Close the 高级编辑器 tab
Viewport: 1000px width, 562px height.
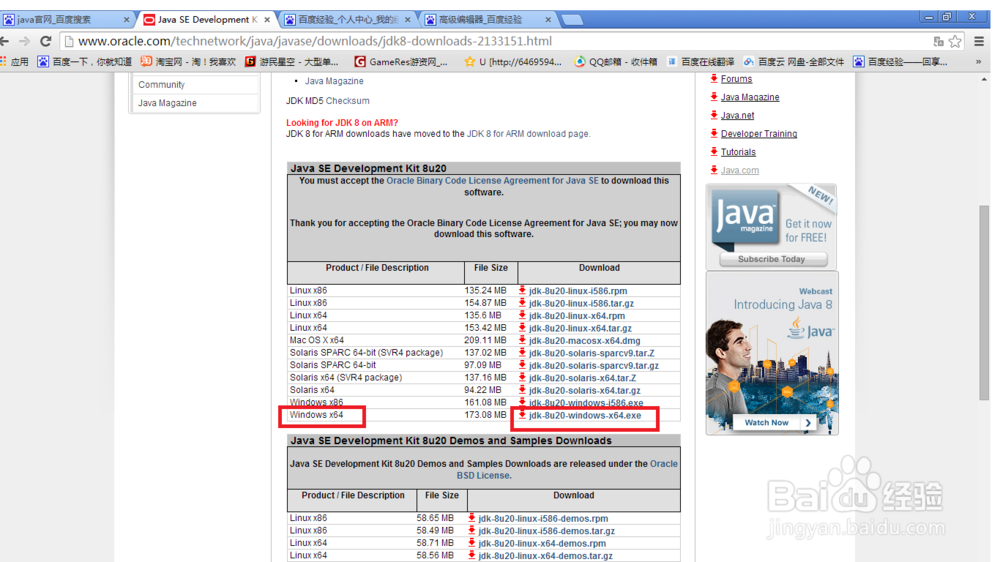pos(548,20)
